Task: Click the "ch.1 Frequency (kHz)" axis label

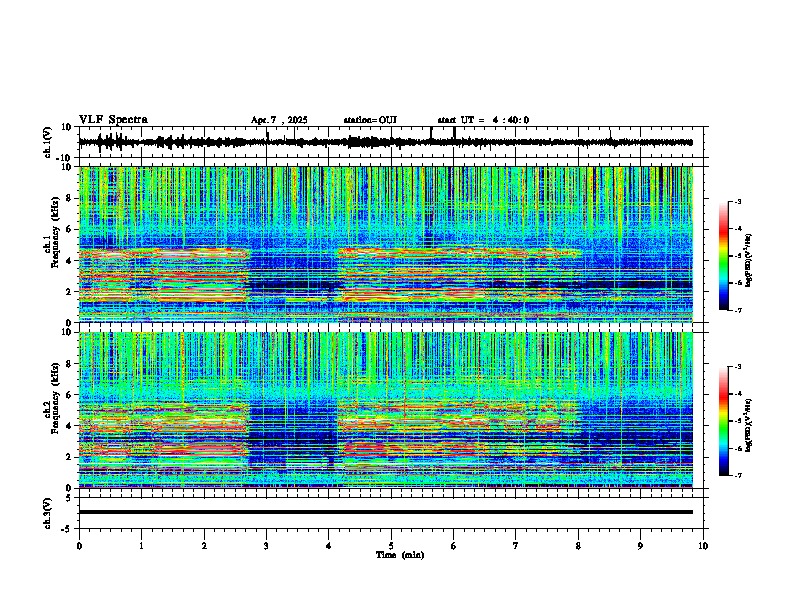Action: pos(51,232)
